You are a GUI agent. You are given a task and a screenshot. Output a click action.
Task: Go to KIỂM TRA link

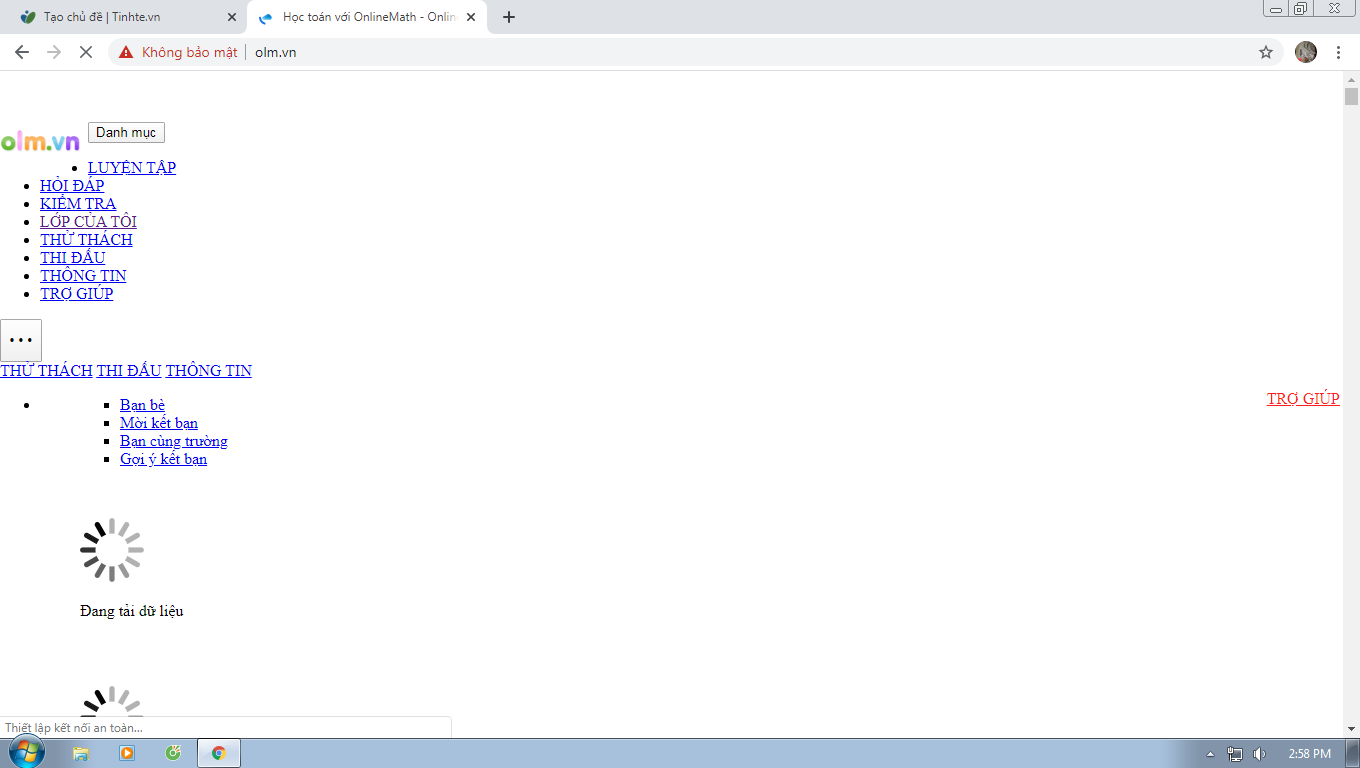pos(78,204)
